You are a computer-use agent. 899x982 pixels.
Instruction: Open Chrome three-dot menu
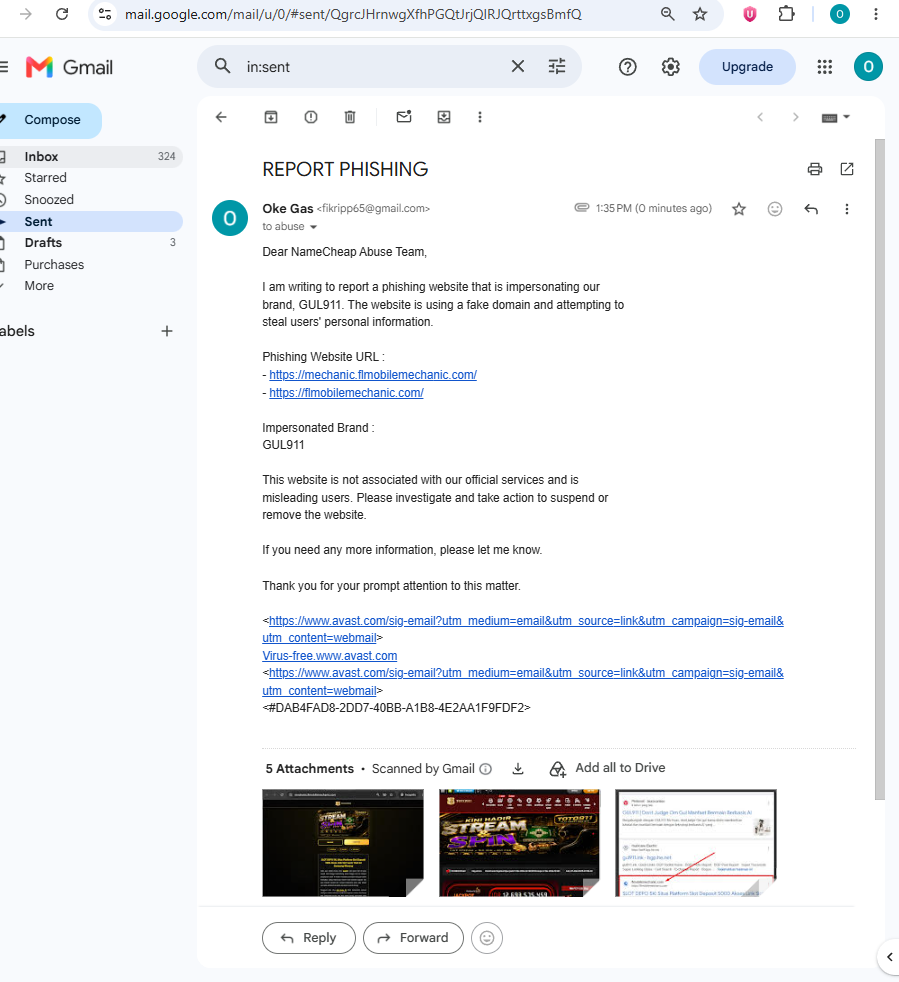pos(876,14)
